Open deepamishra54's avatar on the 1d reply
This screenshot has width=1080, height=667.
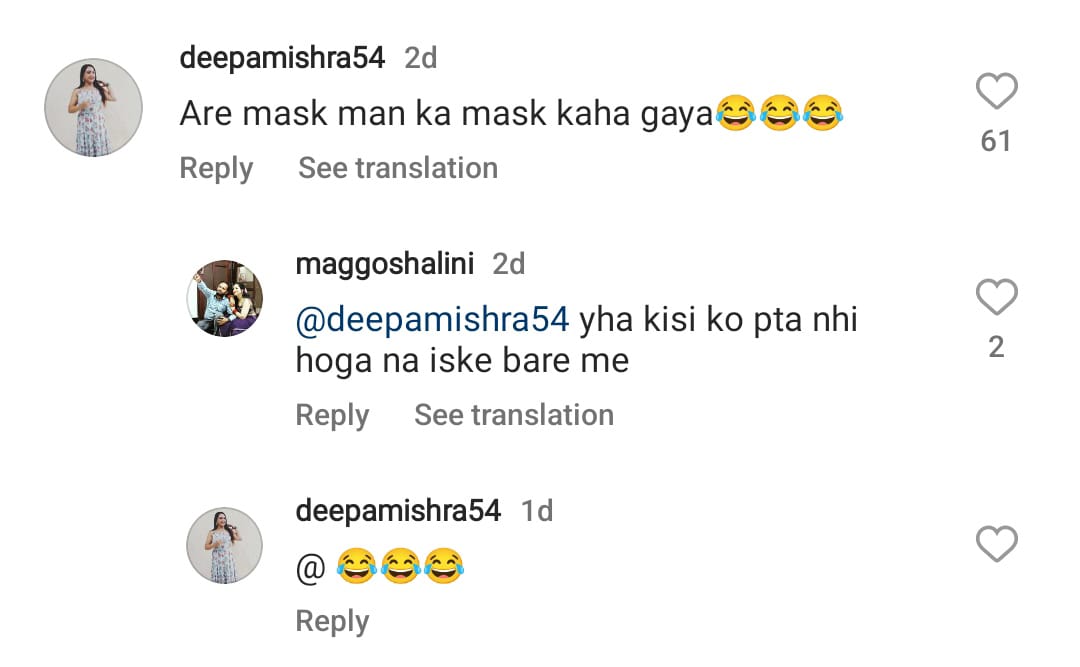click(225, 546)
